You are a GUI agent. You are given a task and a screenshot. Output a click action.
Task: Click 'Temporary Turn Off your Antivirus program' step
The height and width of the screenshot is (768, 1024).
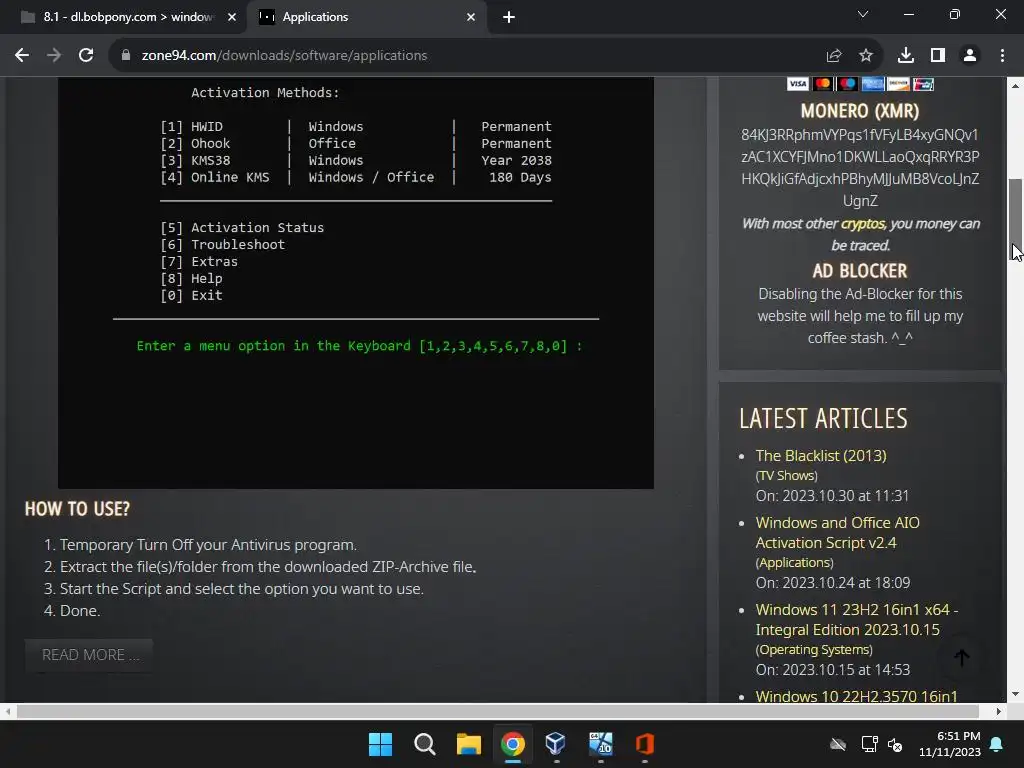[208, 545]
